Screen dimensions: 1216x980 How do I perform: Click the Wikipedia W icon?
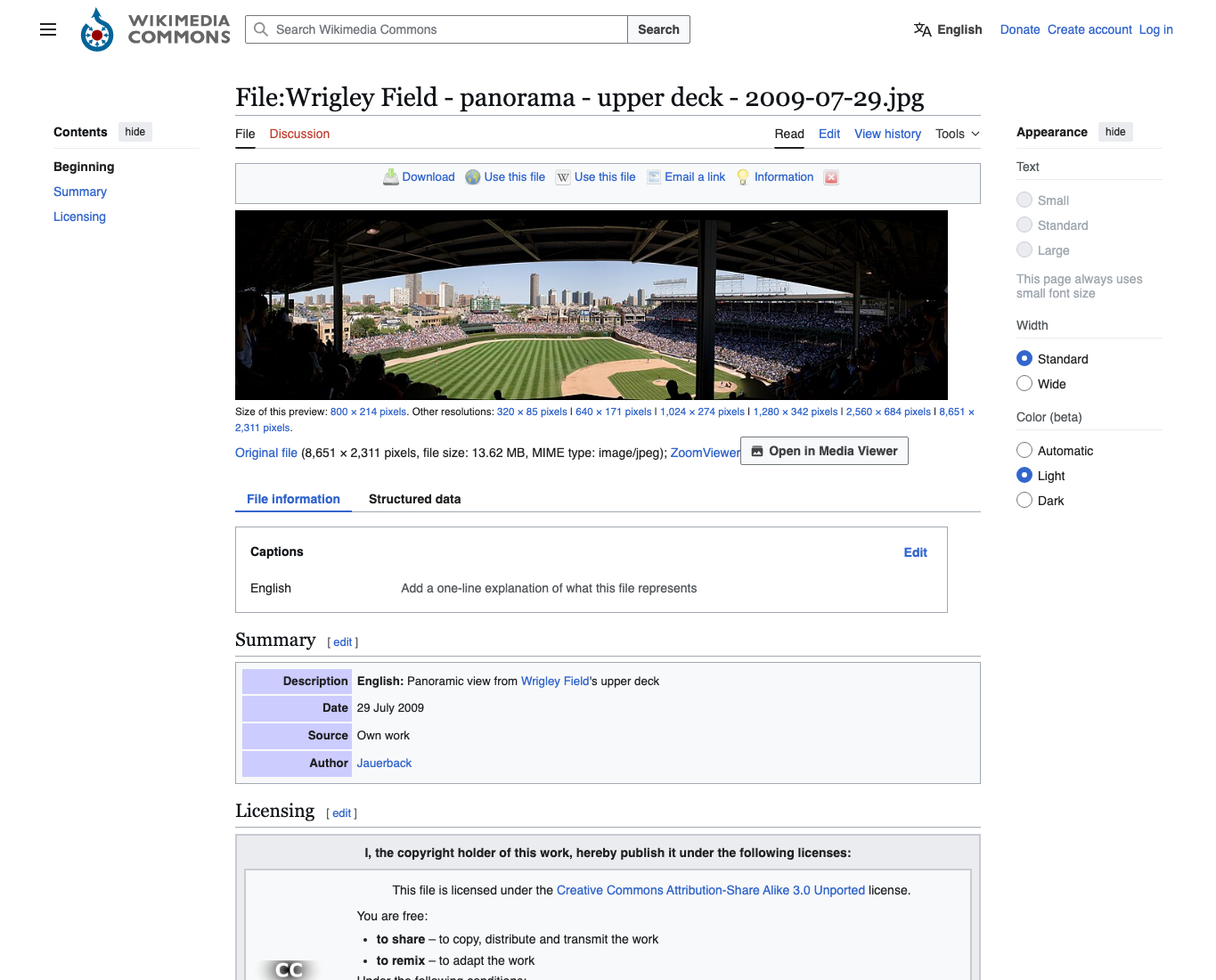[563, 177]
